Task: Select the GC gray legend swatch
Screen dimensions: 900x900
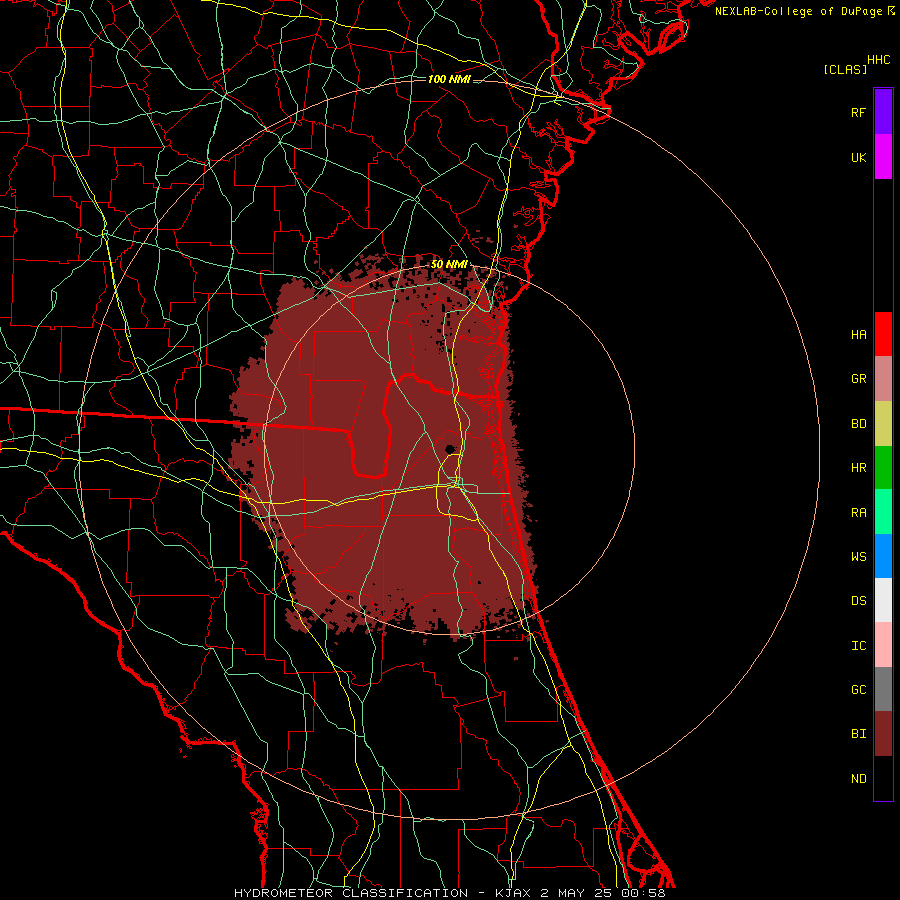Action: point(883,689)
